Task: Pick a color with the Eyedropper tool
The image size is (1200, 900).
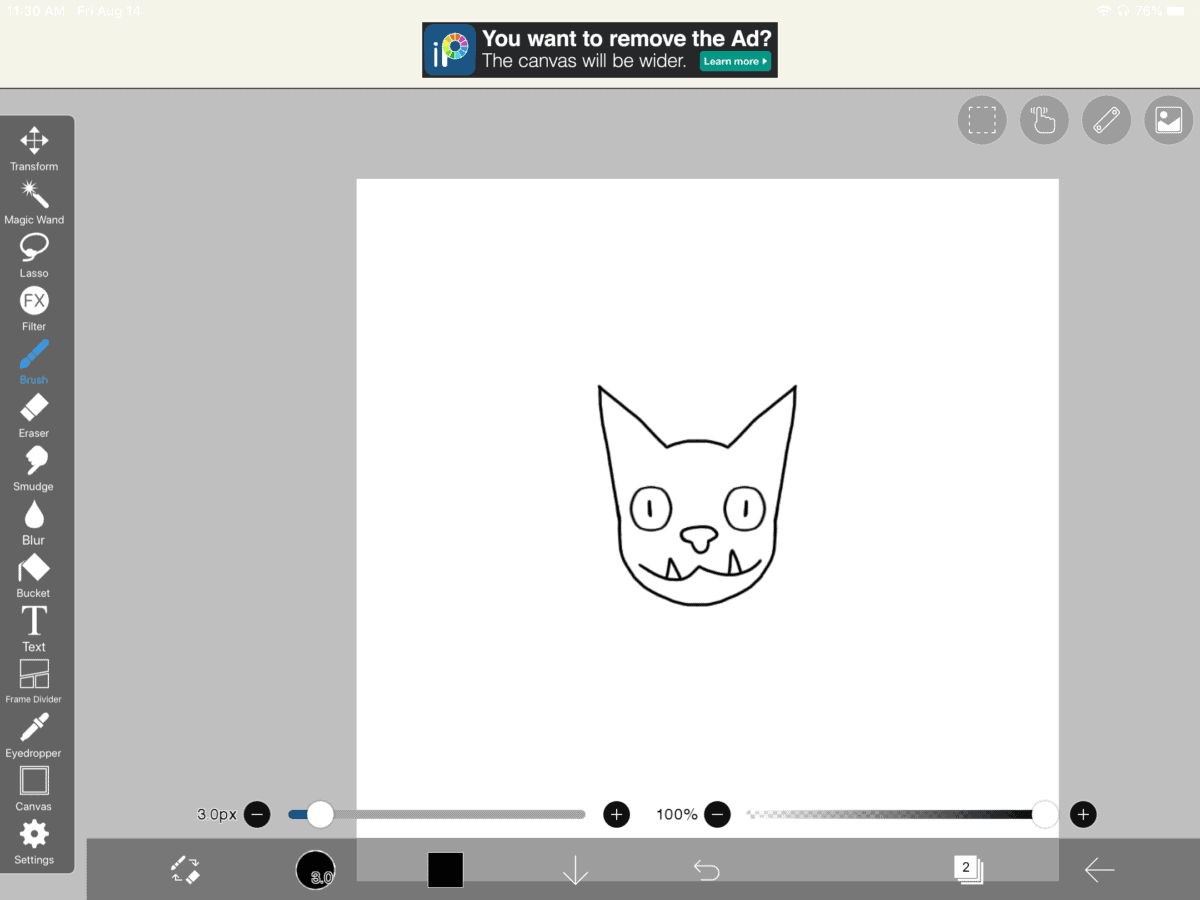Action: click(x=33, y=729)
